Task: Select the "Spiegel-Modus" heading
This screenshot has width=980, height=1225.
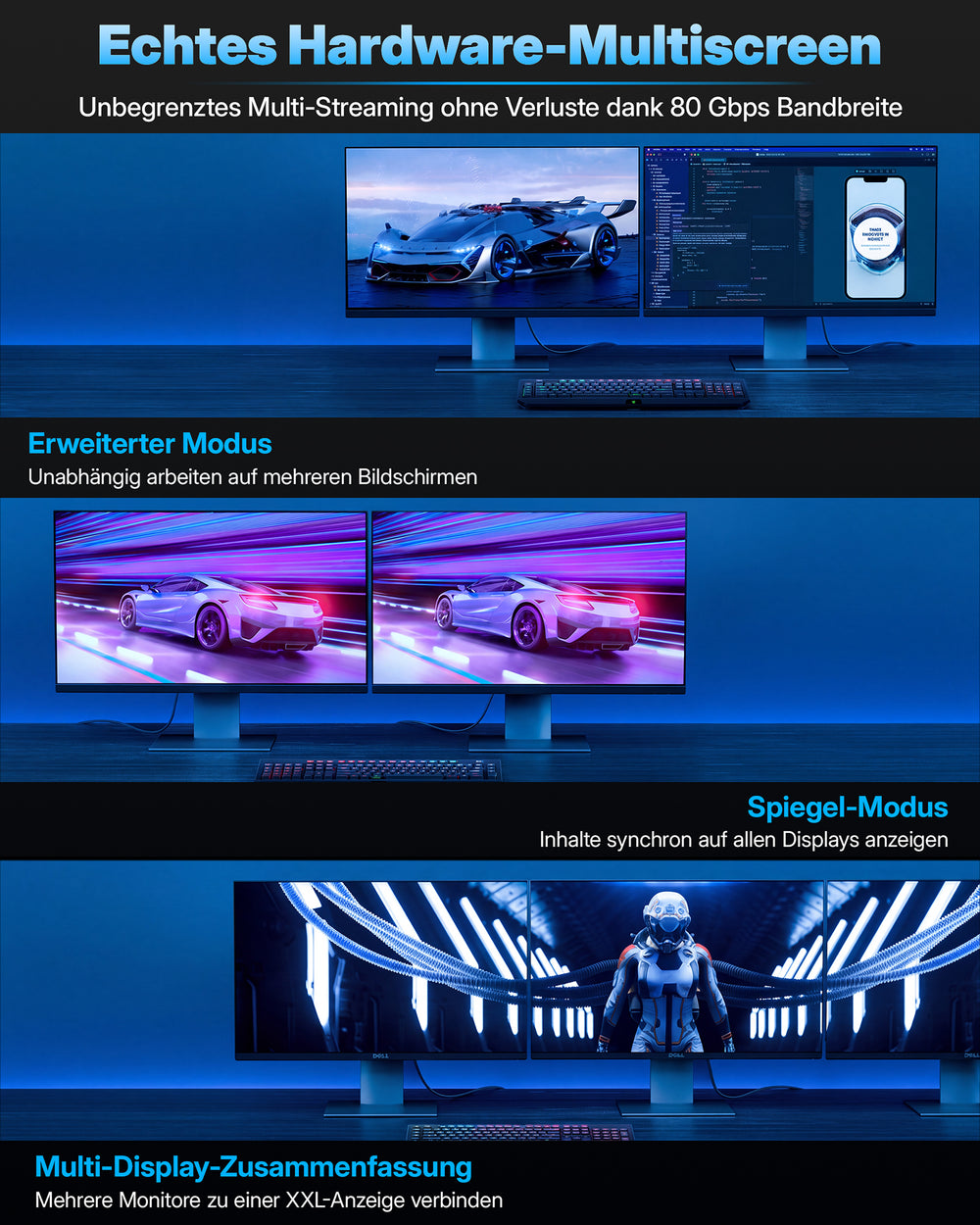Action: 848,808
